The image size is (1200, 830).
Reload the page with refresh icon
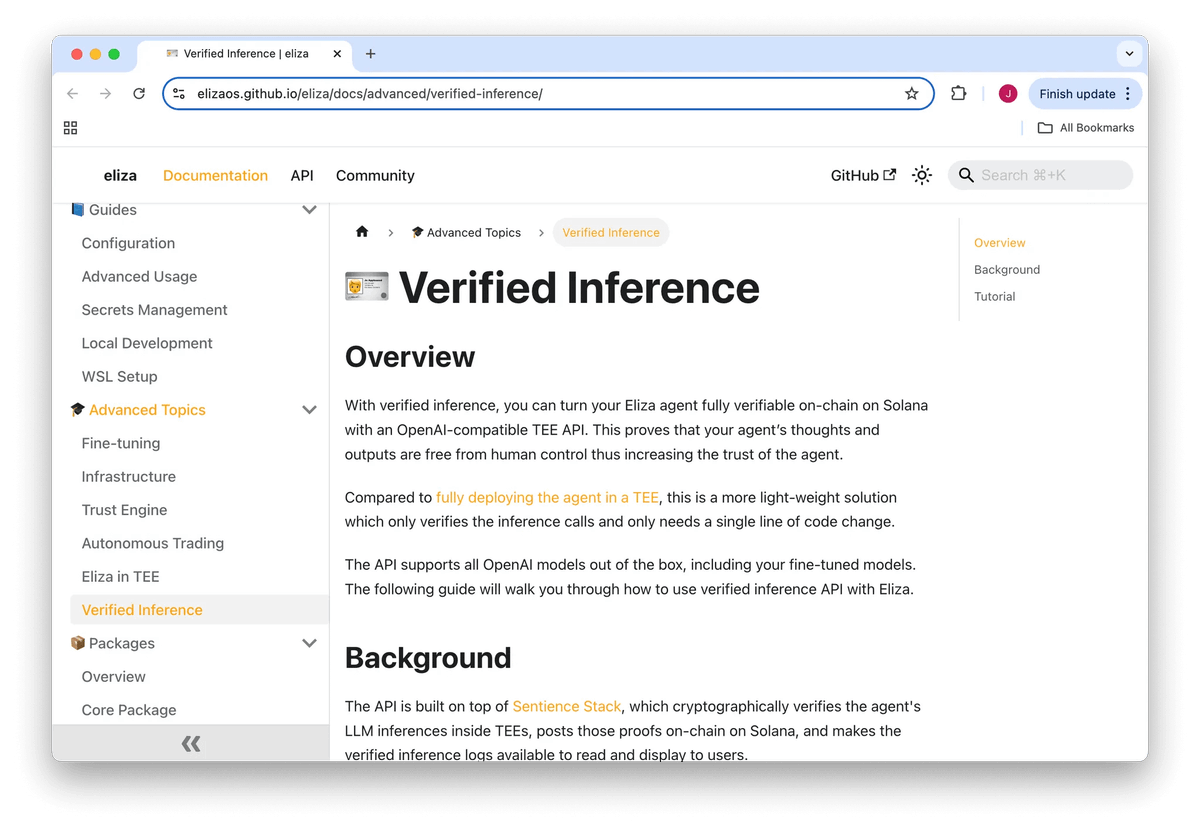click(x=139, y=94)
